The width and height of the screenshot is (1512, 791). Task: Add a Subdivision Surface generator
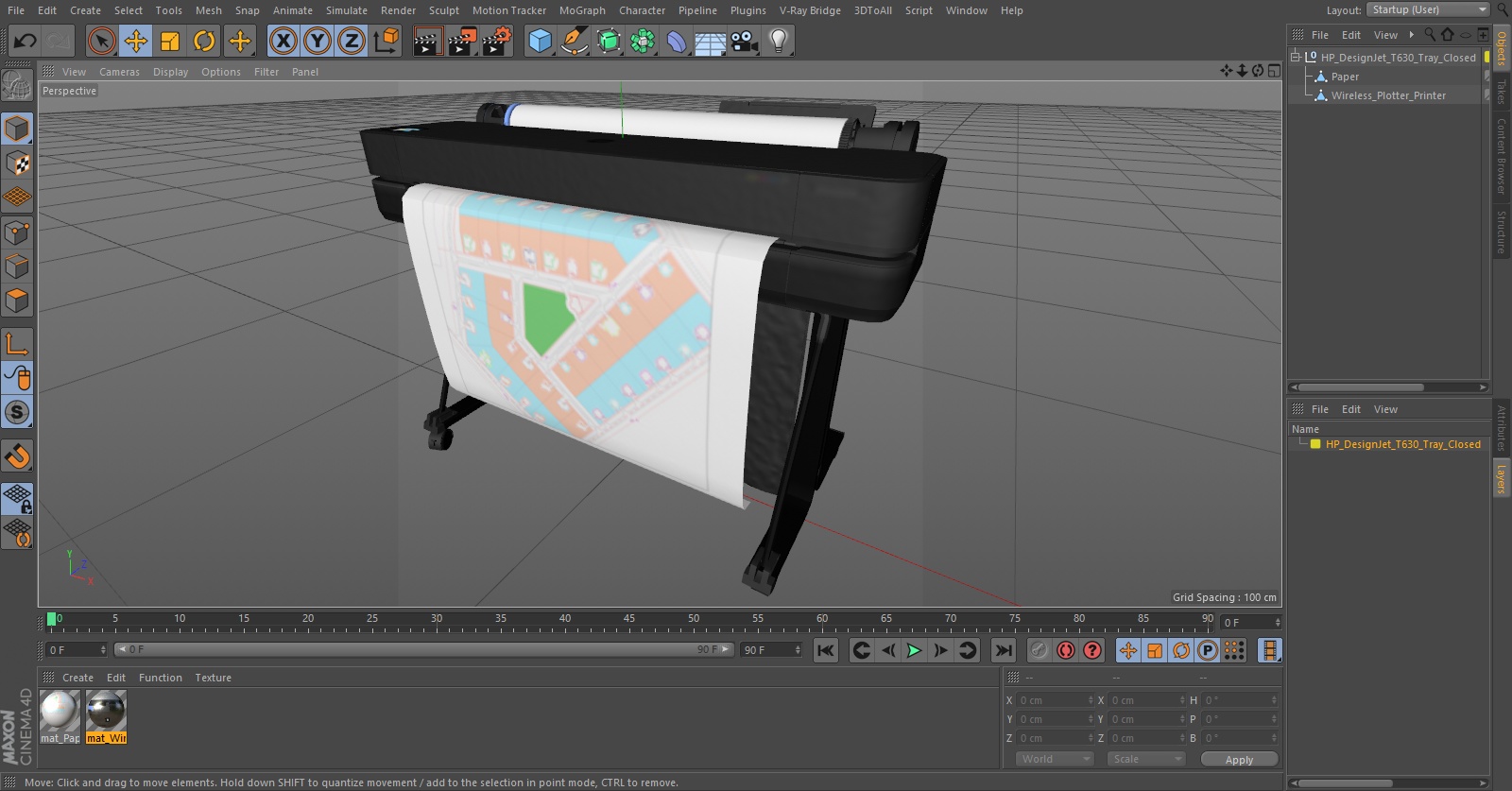tap(609, 41)
